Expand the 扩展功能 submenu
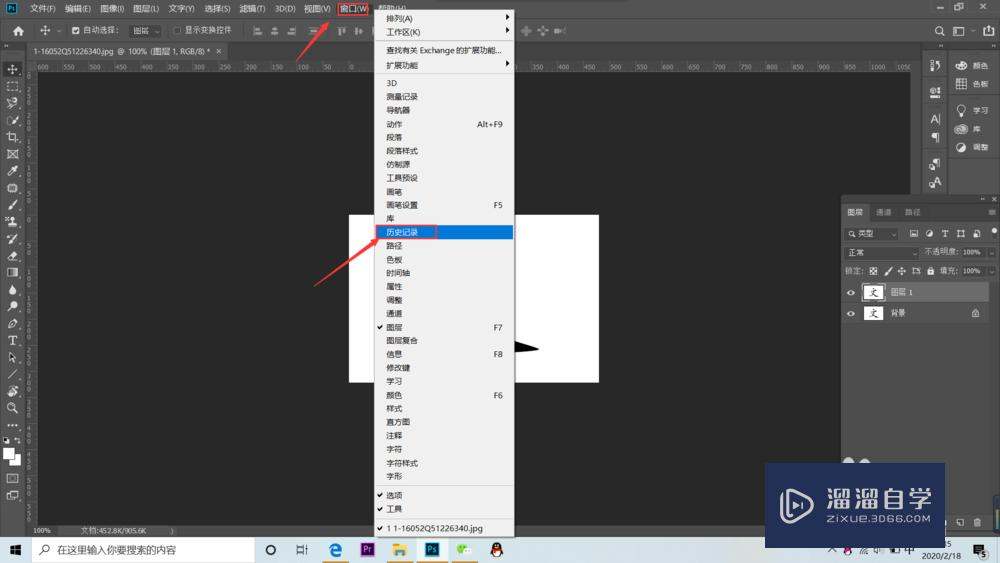 pyautogui.click(x=444, y=65)
